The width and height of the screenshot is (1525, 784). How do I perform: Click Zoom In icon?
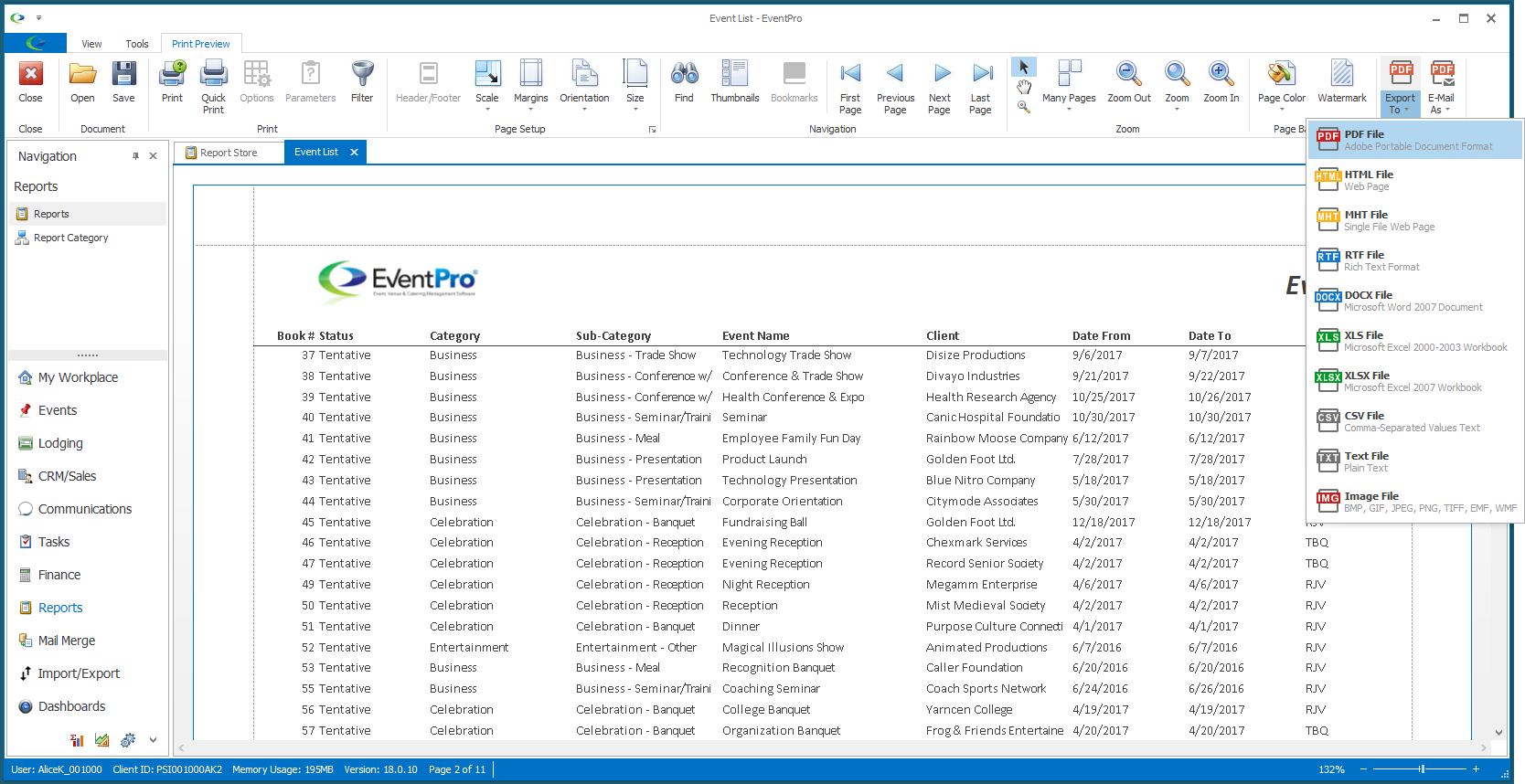click(x=1221, y=75)
